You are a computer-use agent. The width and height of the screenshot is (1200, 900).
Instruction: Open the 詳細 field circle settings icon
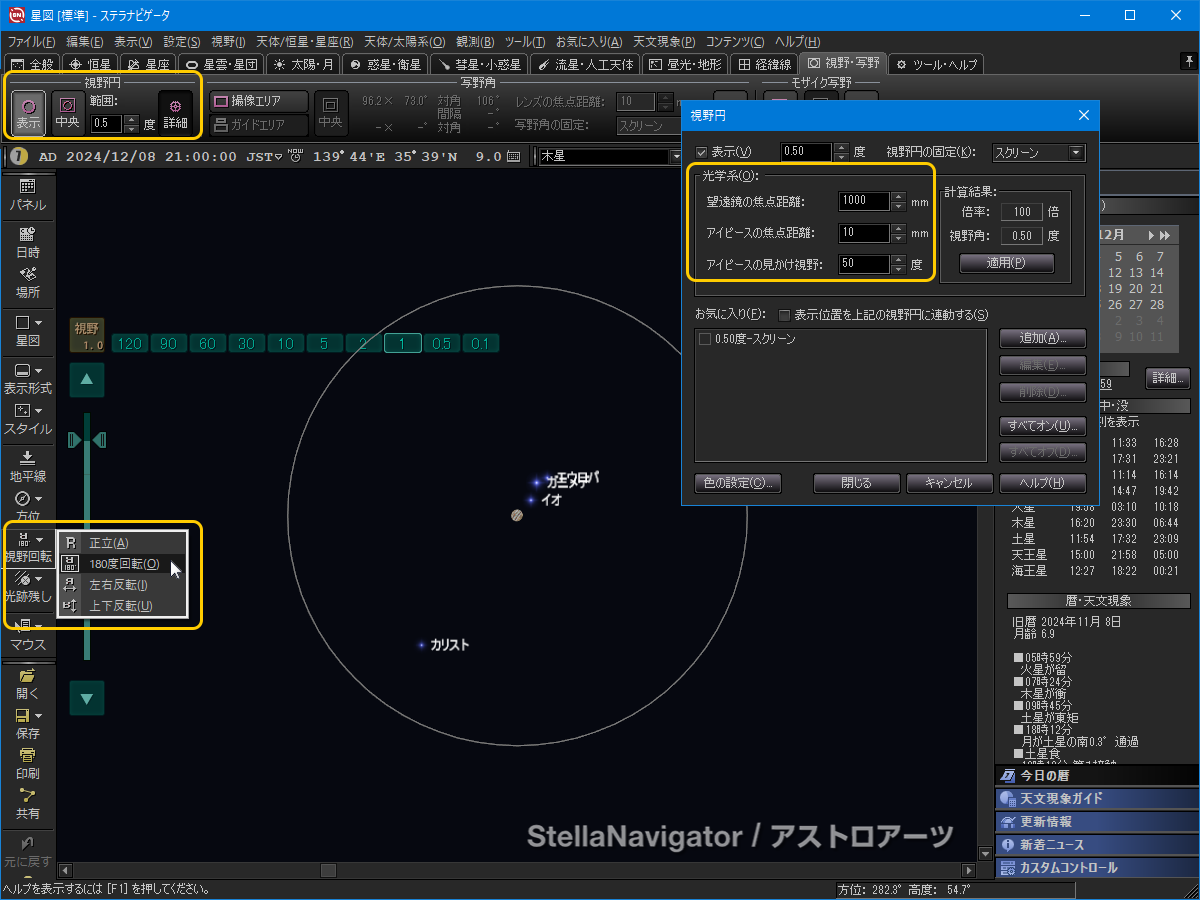coord(176,112)
